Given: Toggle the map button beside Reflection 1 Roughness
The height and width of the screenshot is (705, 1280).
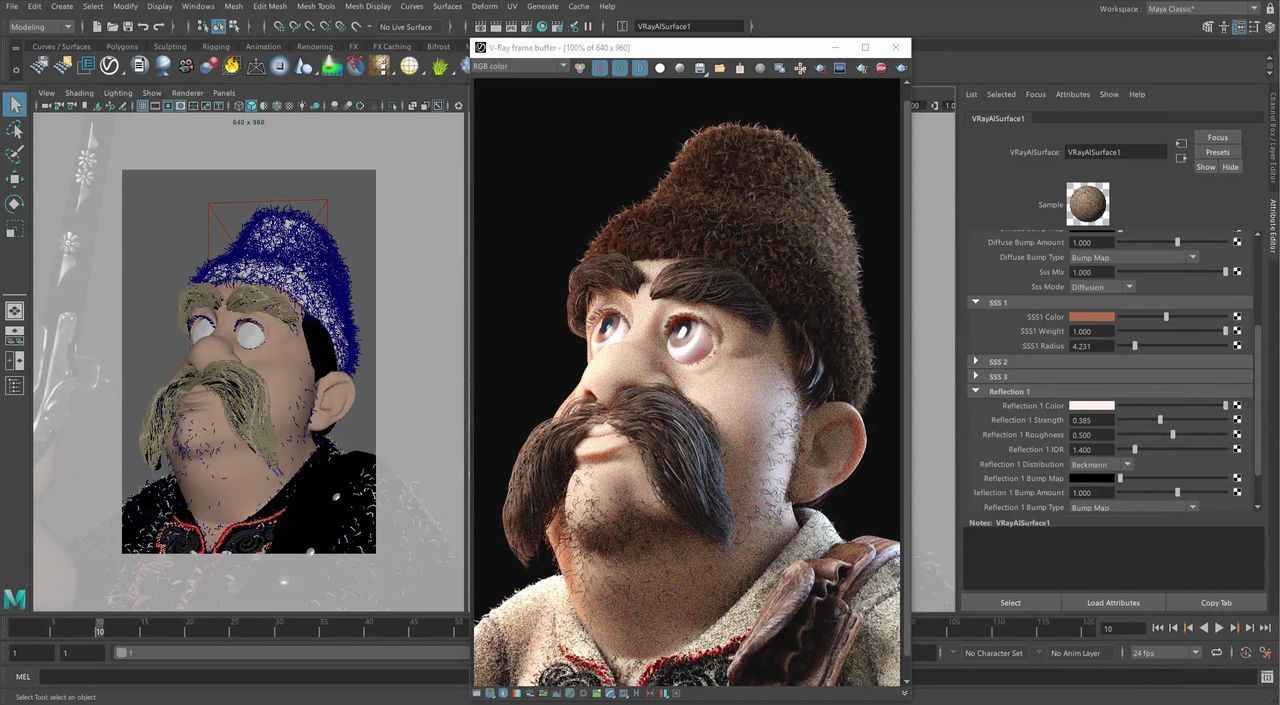Looking at the screenshot, I should coord(1237,435).
